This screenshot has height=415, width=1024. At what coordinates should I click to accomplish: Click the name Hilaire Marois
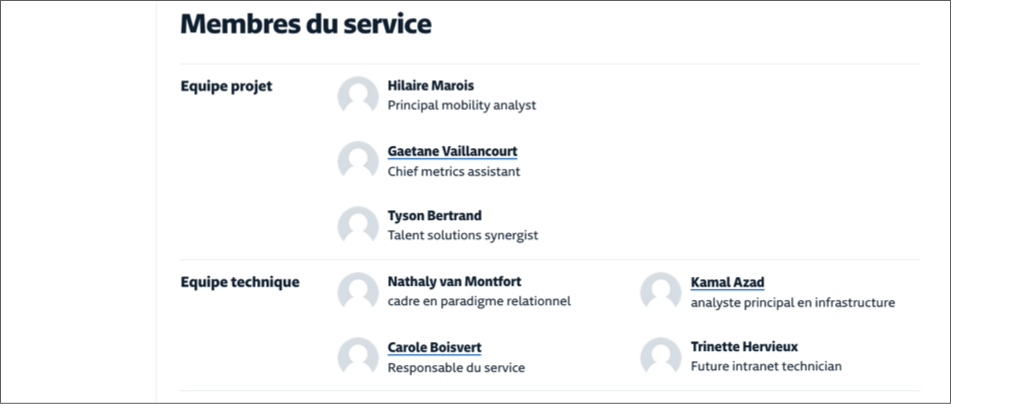(431, 86)
